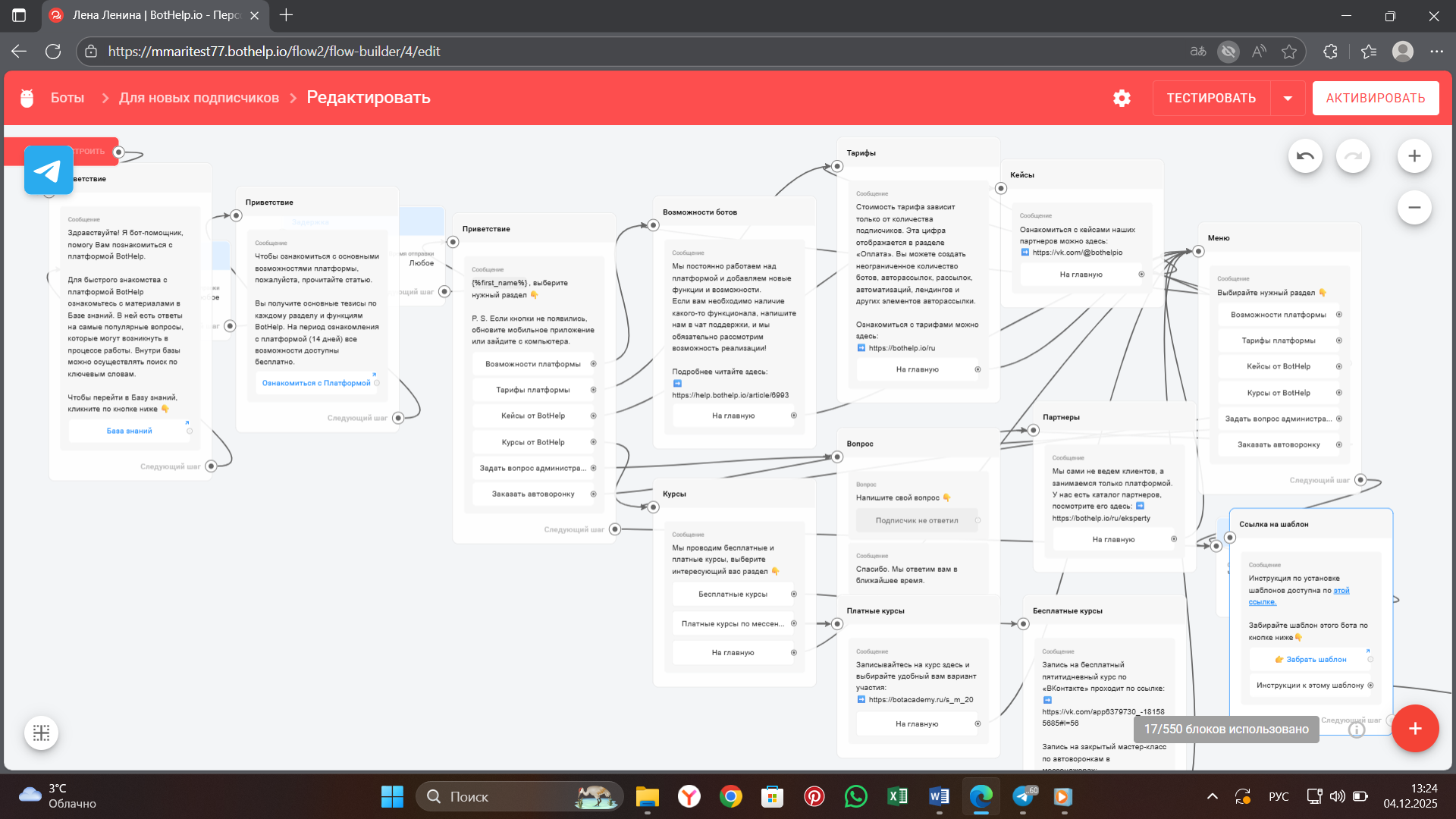Screen dimensions: 1456x819
Task: Click the undo arrow button
Action: [x=1305, y=156]
